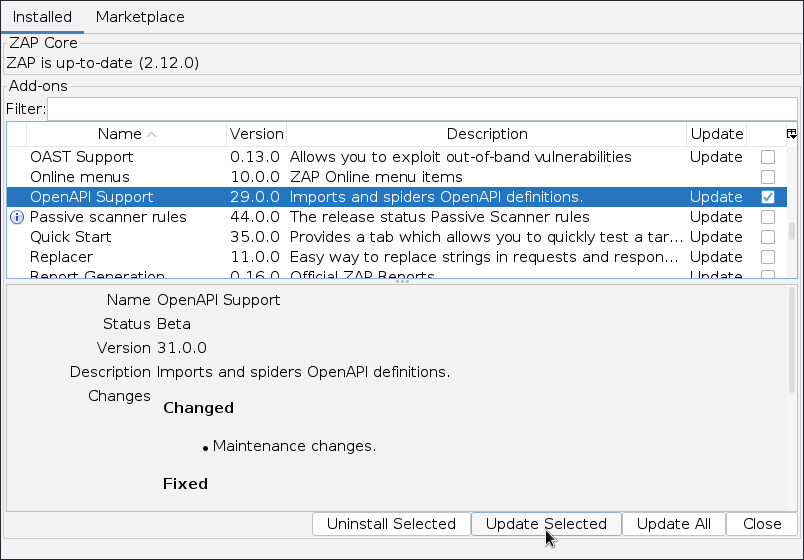
Task: Click the 'Maintenance changes.' bullet text
Action: point(294,446)
